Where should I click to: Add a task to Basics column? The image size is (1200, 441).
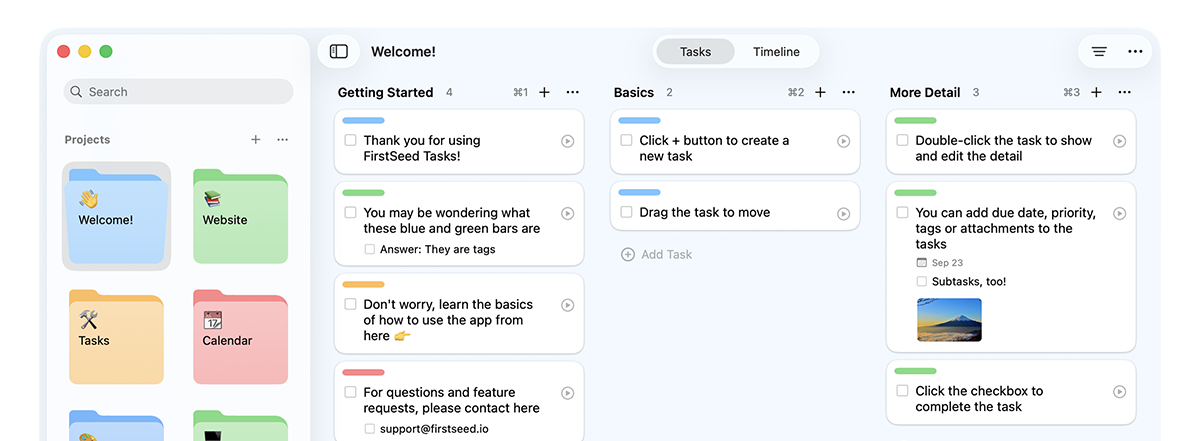pyautogui.click(x=820, y=92)
